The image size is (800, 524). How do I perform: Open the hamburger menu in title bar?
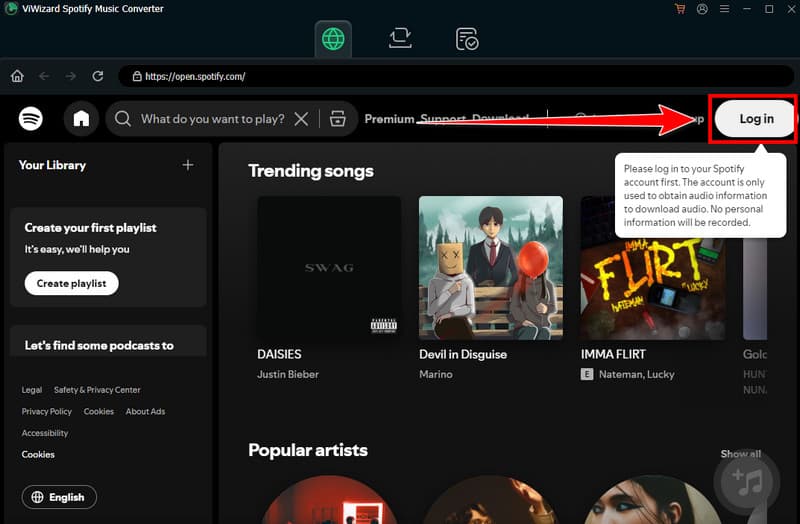(x=724, y=9)
